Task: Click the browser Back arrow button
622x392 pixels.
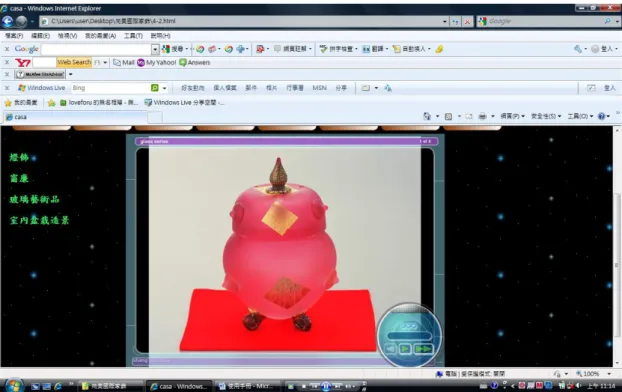Action: (x=8, y=21)
